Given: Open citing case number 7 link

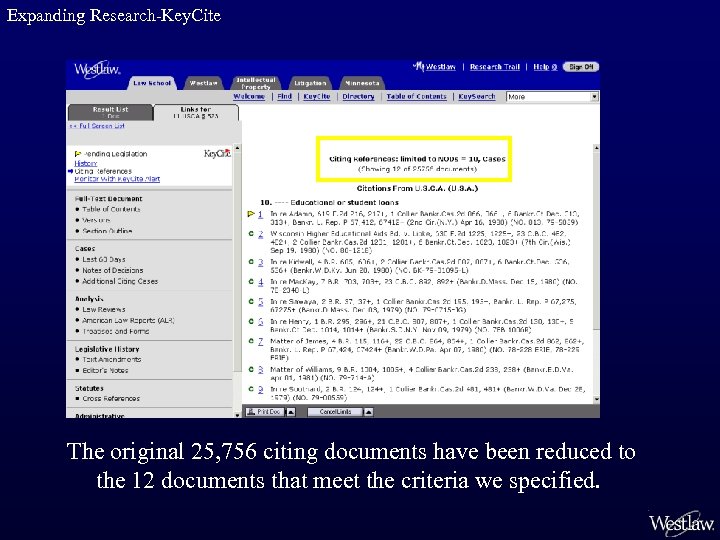Looking at the screenshot, I should (260, 342).
